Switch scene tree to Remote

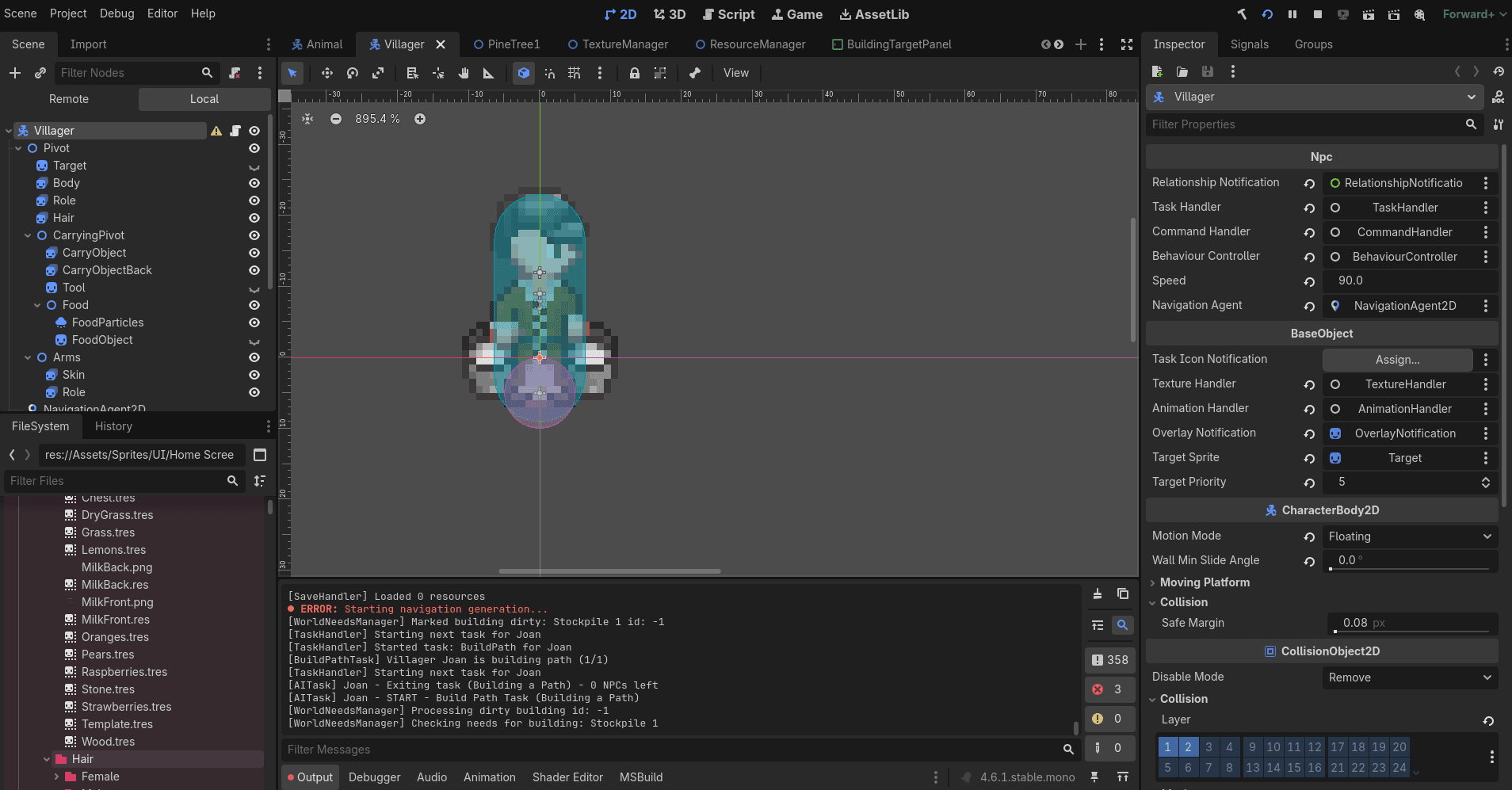tap(69, 99)
